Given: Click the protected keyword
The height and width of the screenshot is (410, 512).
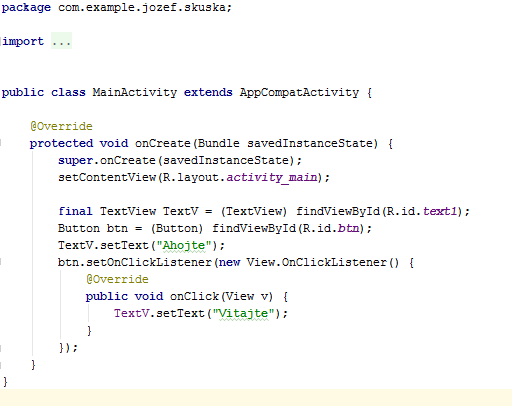Looking at the screenshot, I should [x=61, y=143].
